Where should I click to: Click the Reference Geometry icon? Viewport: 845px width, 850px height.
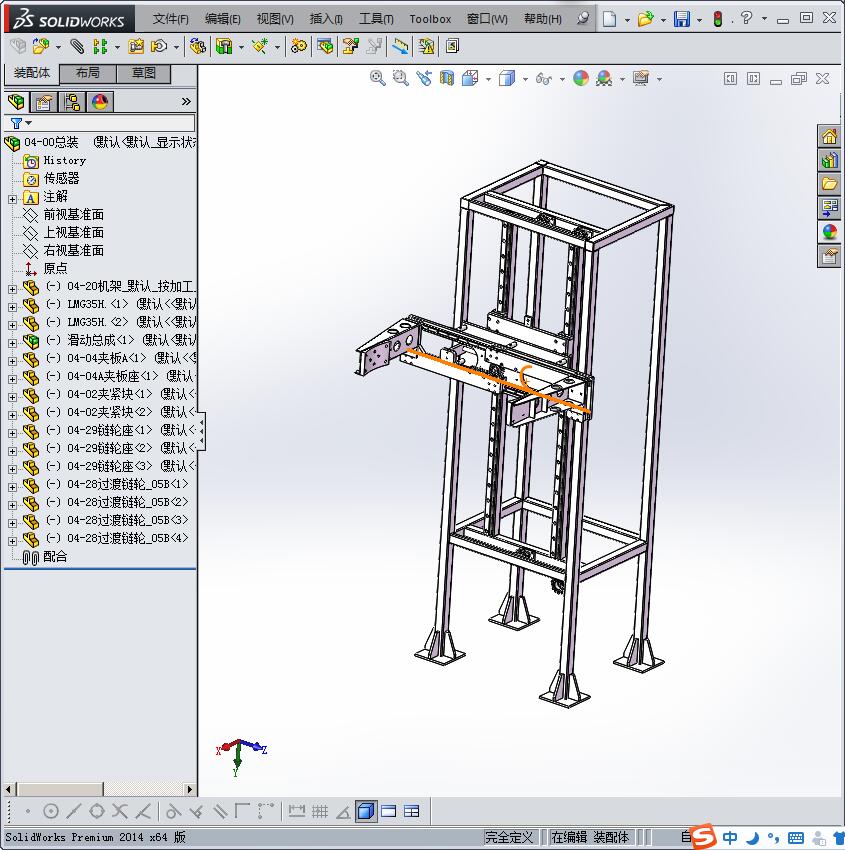(260, 47)
